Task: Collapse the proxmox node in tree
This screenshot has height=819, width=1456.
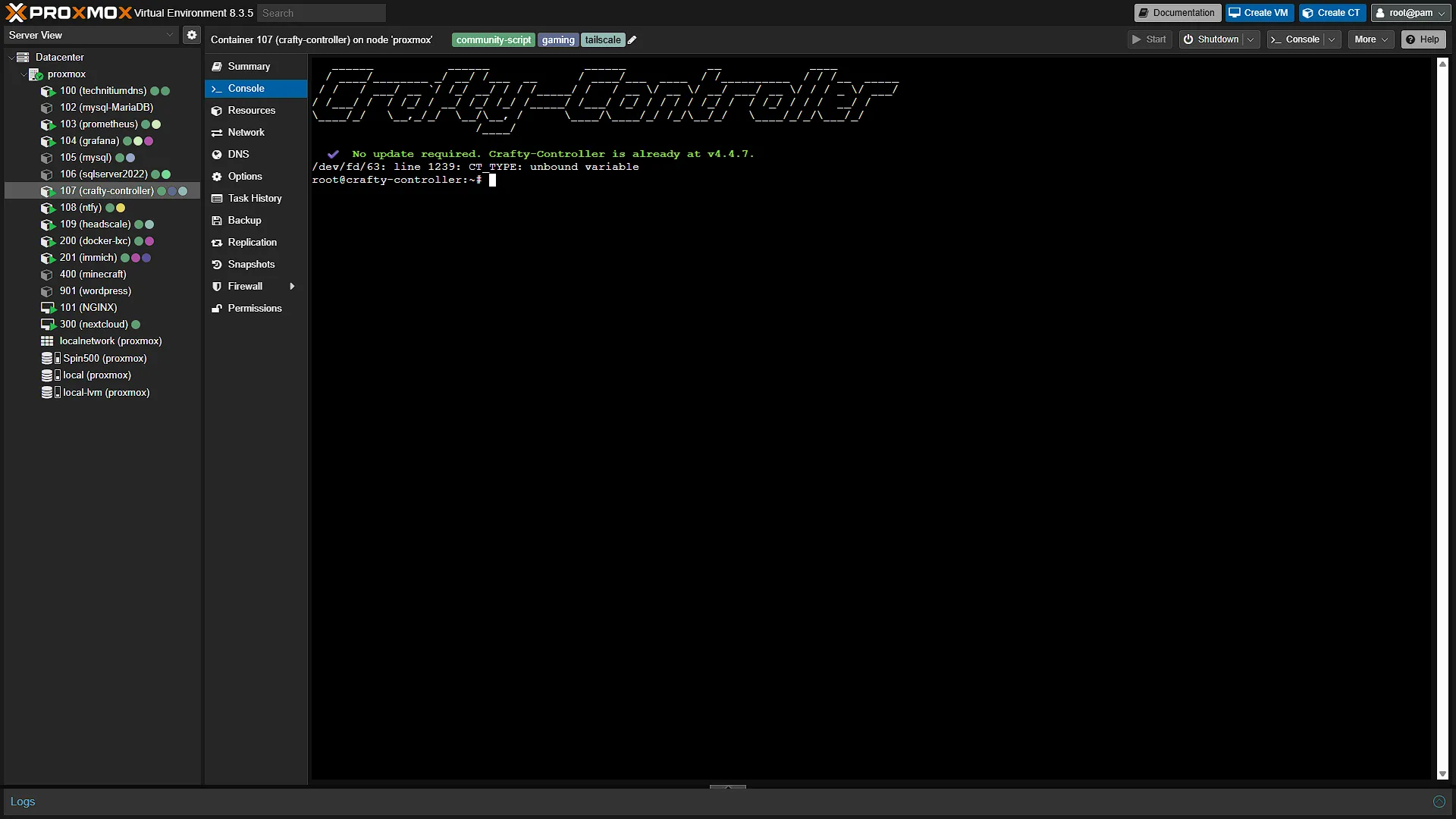Action: [23, 74]
